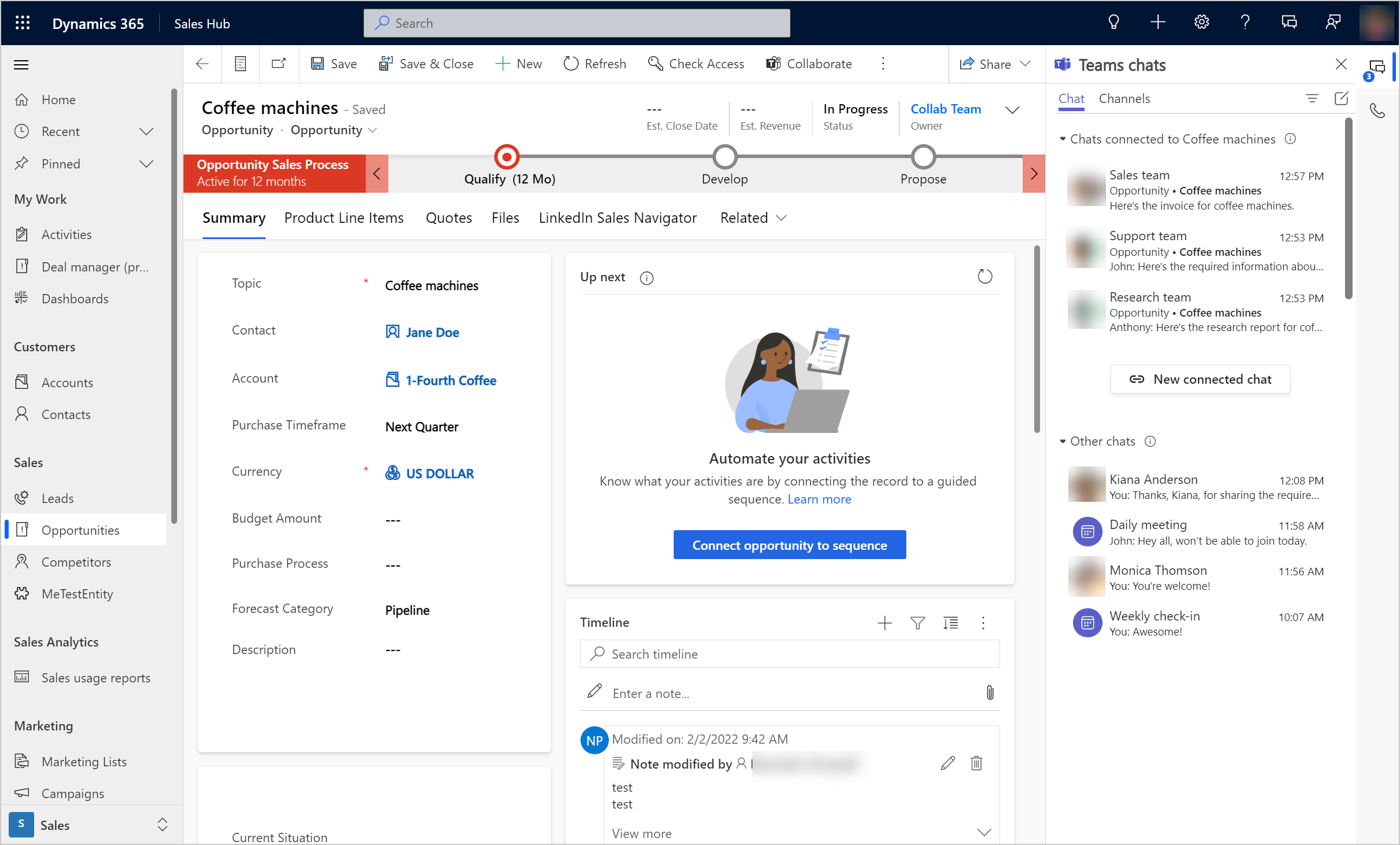Image resolution: width=1400 pixels, height=845 pixels.
Task: Click the timeline sort/list view icon
Action: point(949,623)
